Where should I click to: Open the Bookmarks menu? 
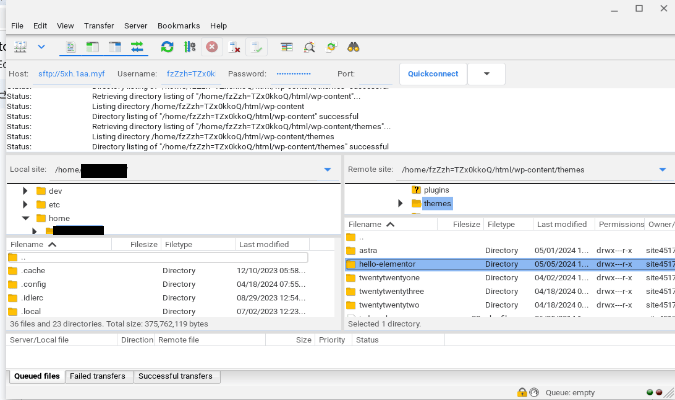(x=179, y=26)
